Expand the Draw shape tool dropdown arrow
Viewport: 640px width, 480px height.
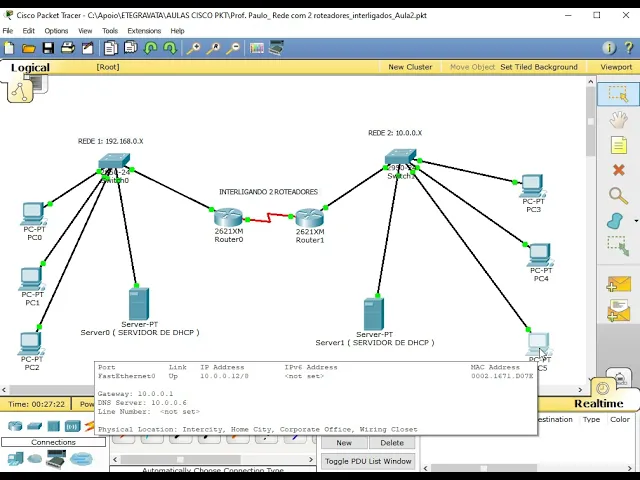[636, 221]
